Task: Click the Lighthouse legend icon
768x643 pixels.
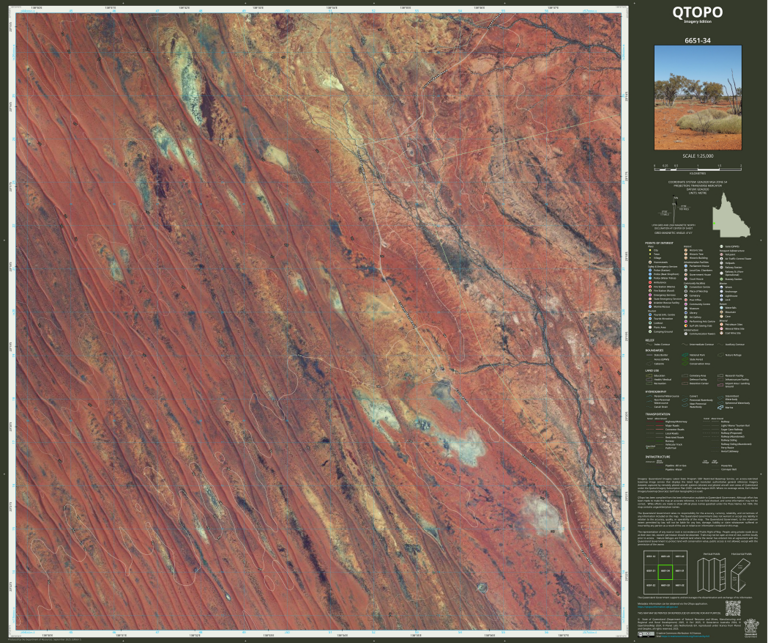Action: coord(721,296)
